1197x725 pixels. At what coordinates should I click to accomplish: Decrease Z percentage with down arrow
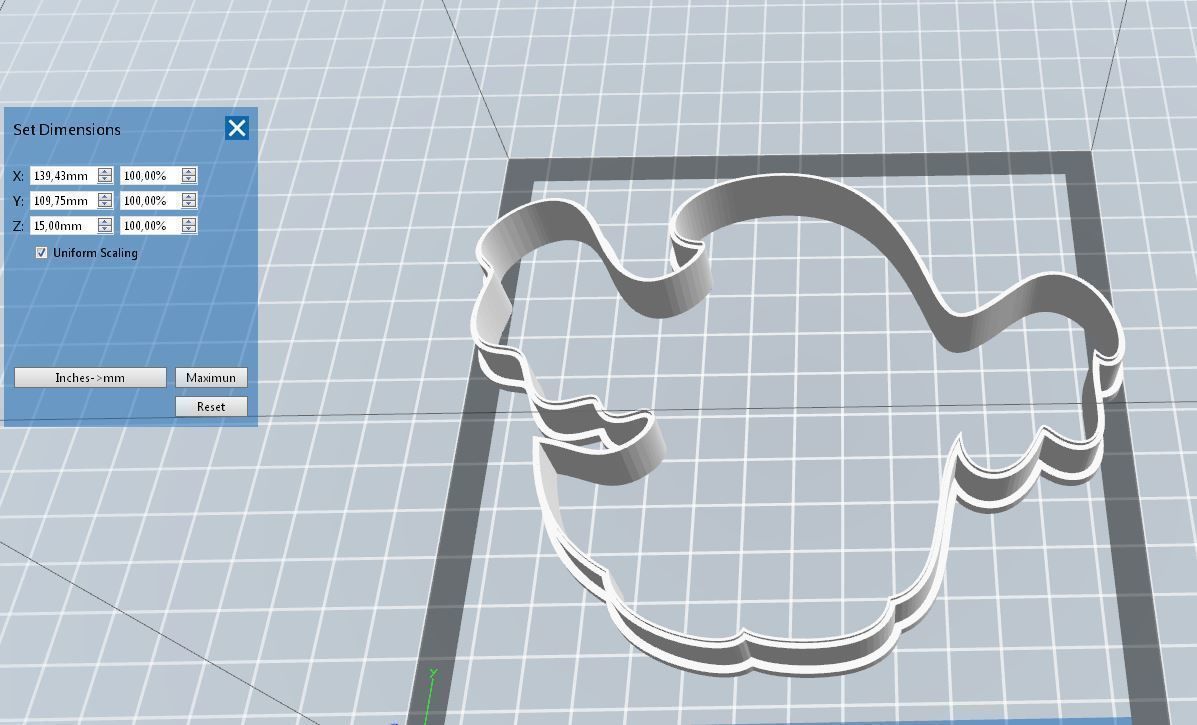click(189, 230)
